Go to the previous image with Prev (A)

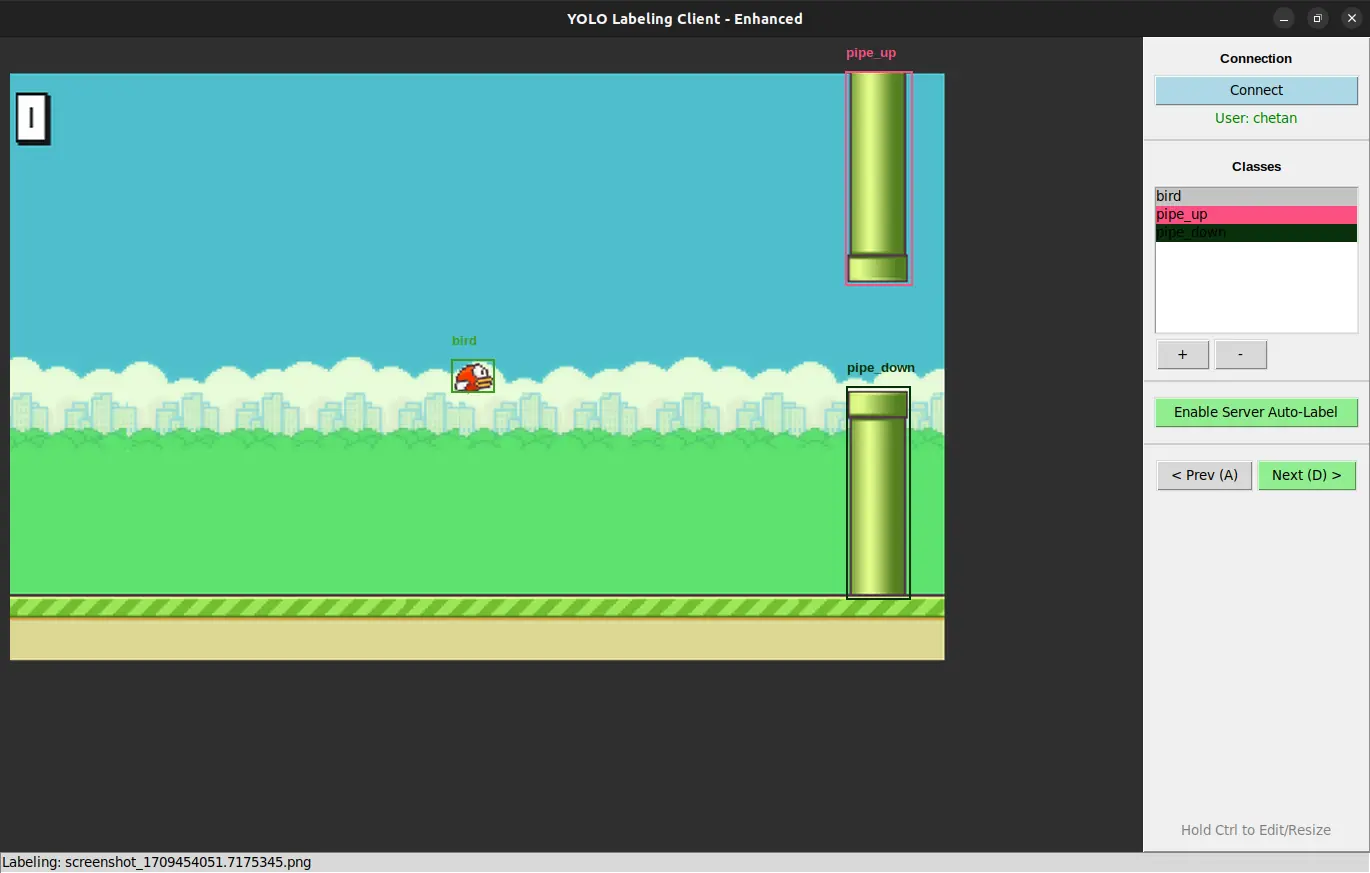(1204, 475)
